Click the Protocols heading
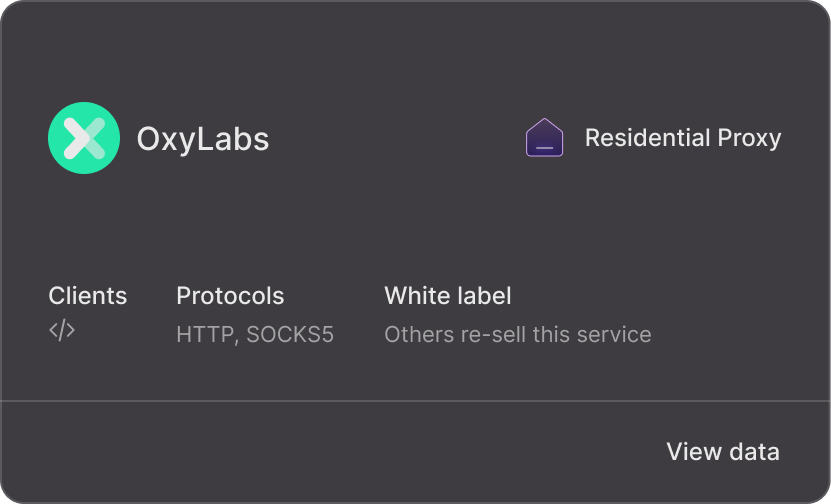831x504 pixels. [x=230, y=296]
